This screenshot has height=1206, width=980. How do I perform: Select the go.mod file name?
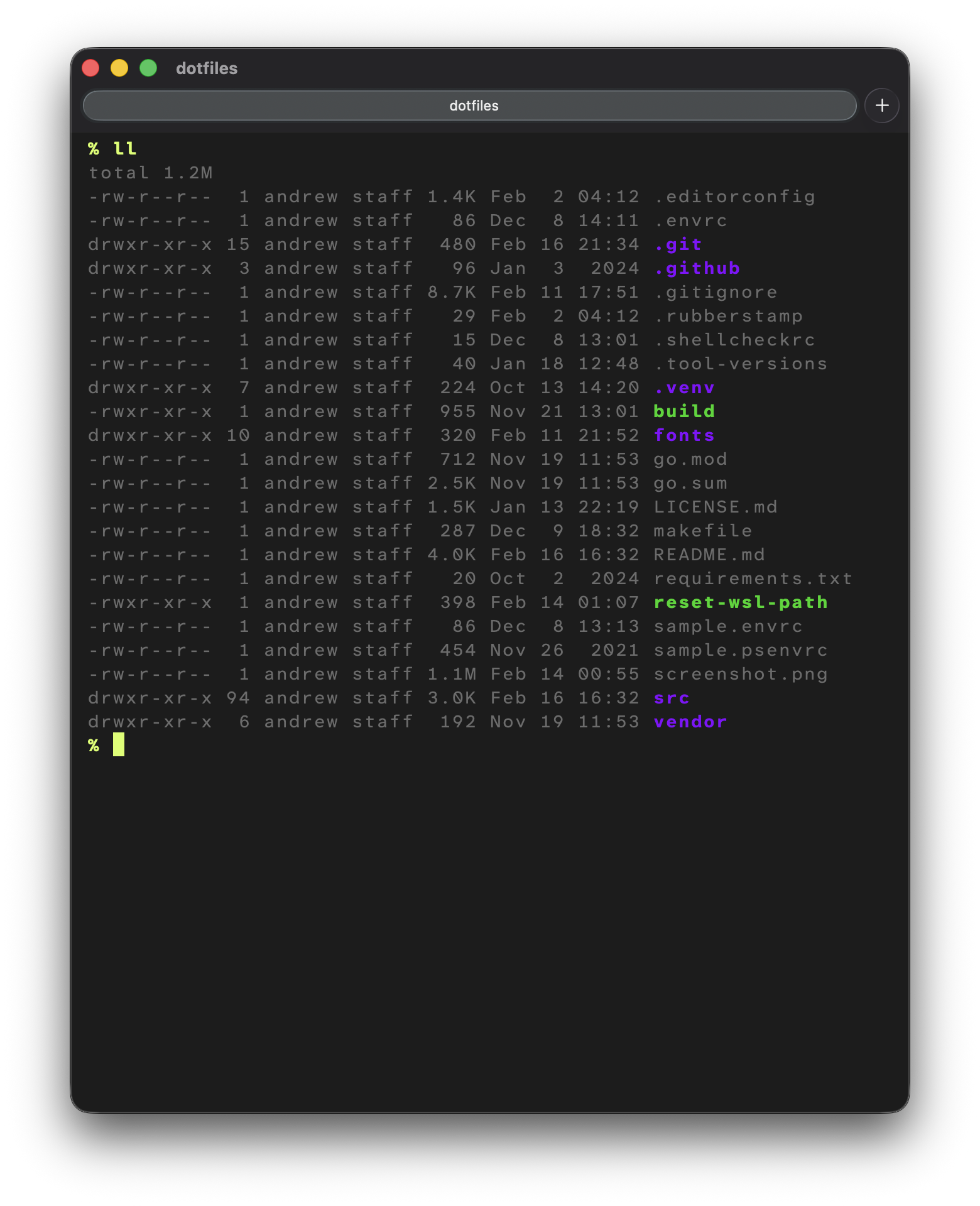click(690, 459)
